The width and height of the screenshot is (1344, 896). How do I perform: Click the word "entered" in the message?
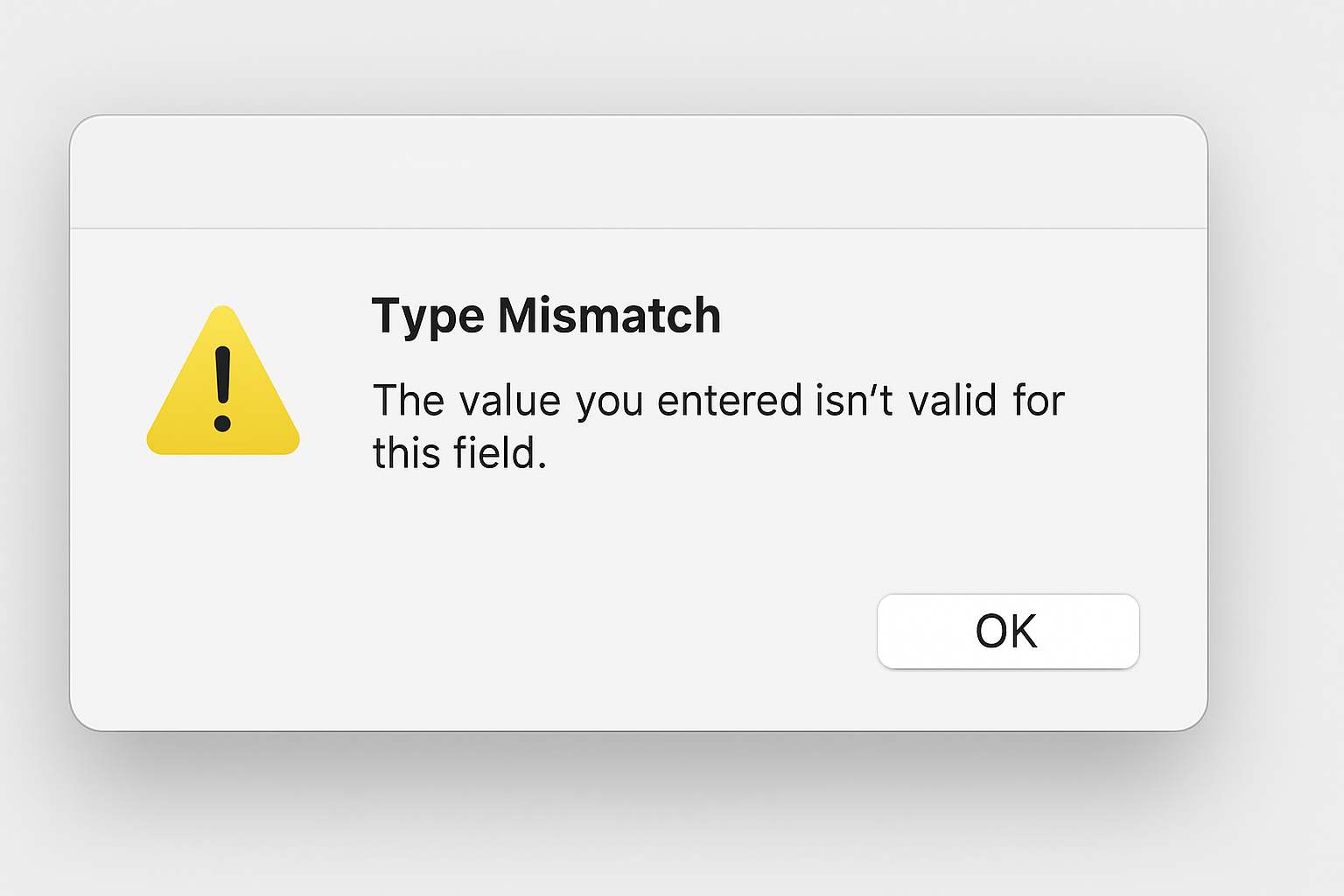pyautogui.click(x=730, y=401)
